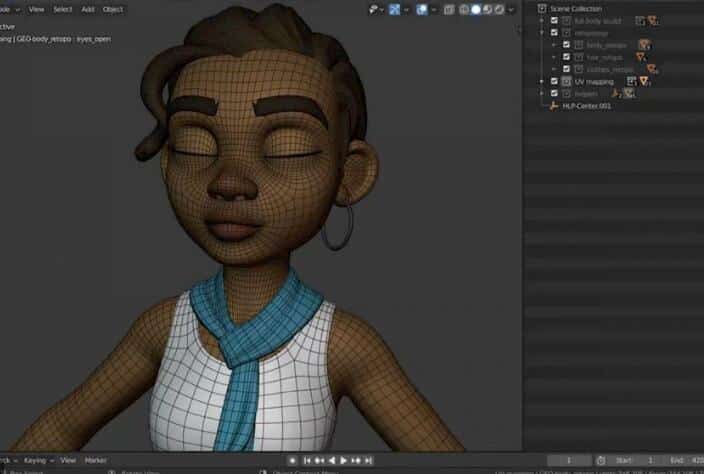Open the Add menu
Screen dimensions: 704x474
(x=88, y=9)
